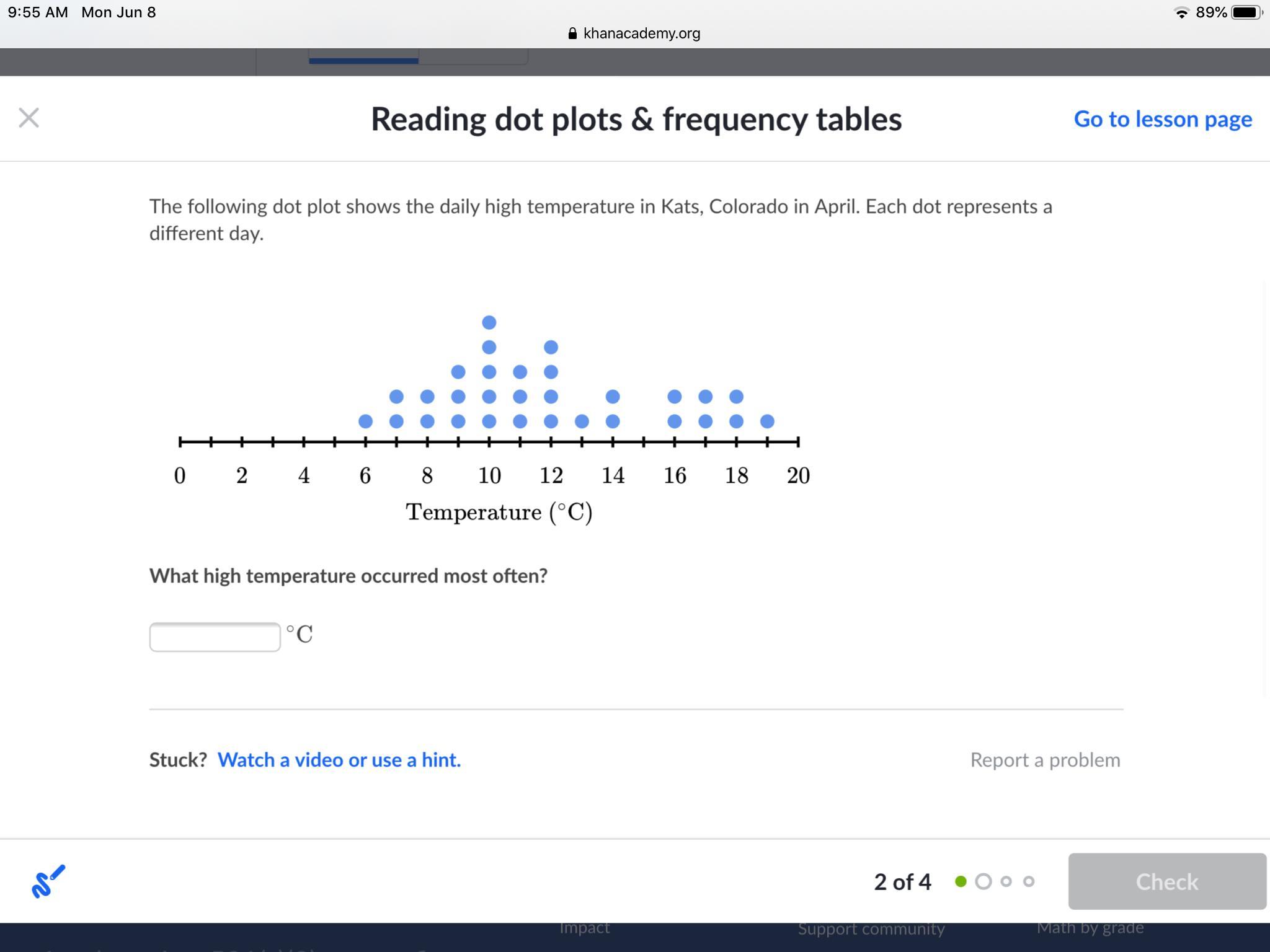Click Report a problem
Image resolution: width=1270 pixels, height=952 pixels.
1045,760
